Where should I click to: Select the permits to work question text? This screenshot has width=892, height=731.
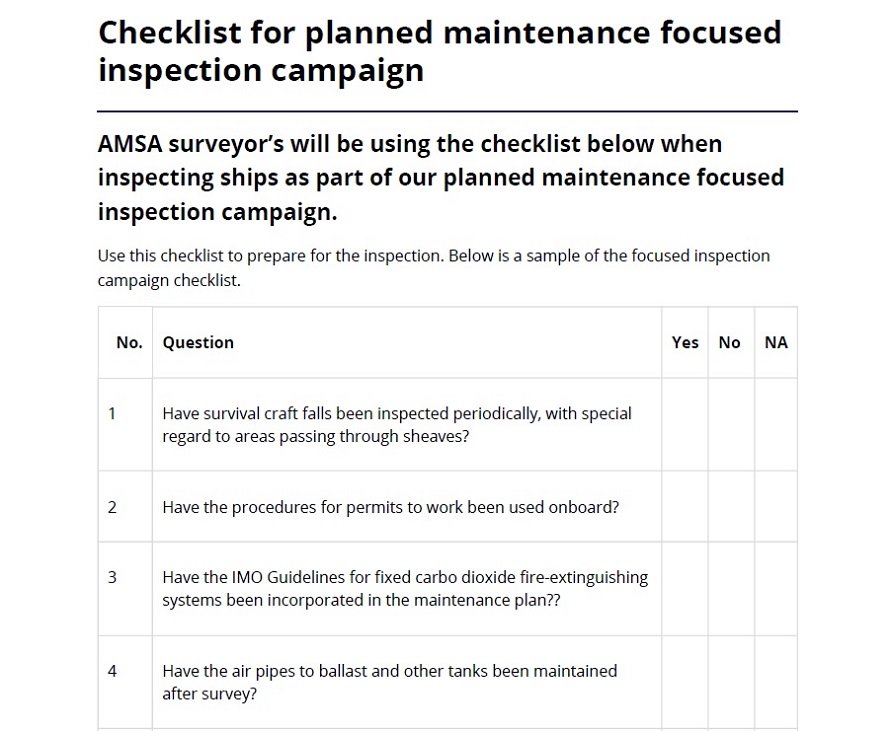click(x=391, y=507)
